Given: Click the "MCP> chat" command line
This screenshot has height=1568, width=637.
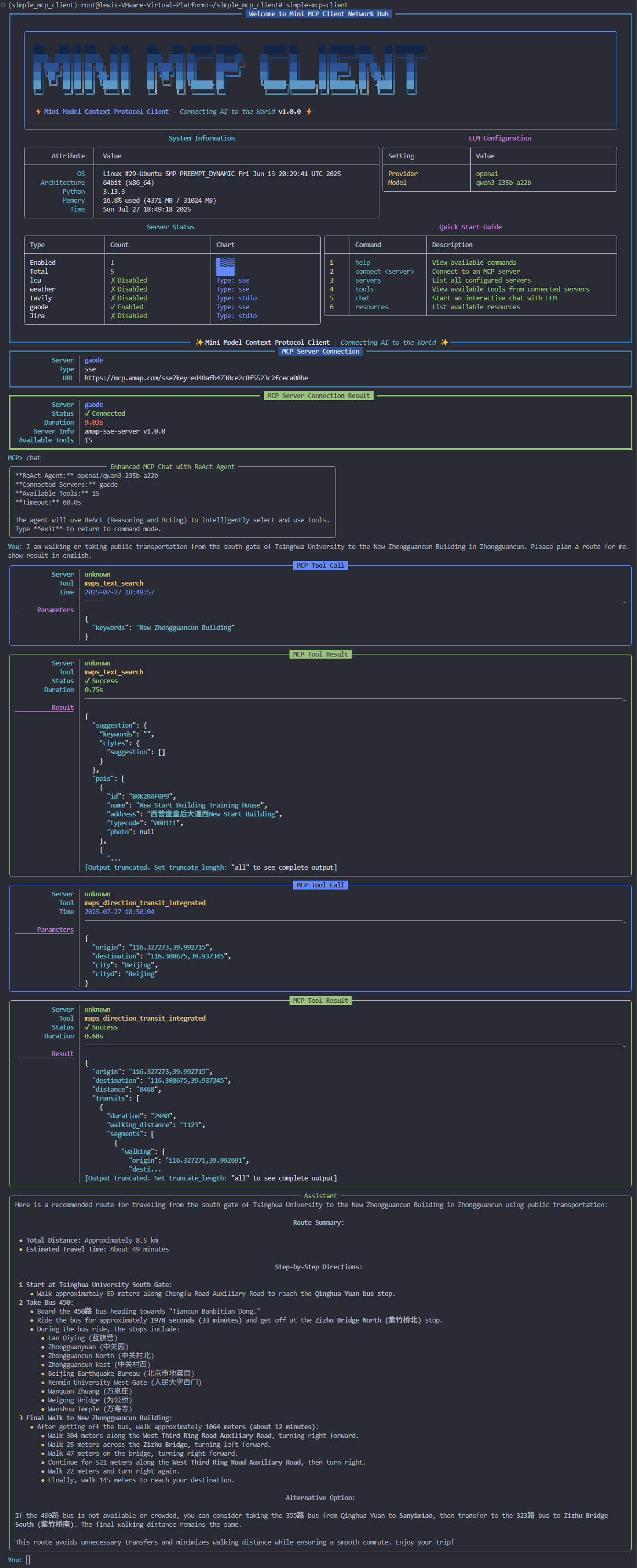Looking at the screenshot, I should (25, 458).
